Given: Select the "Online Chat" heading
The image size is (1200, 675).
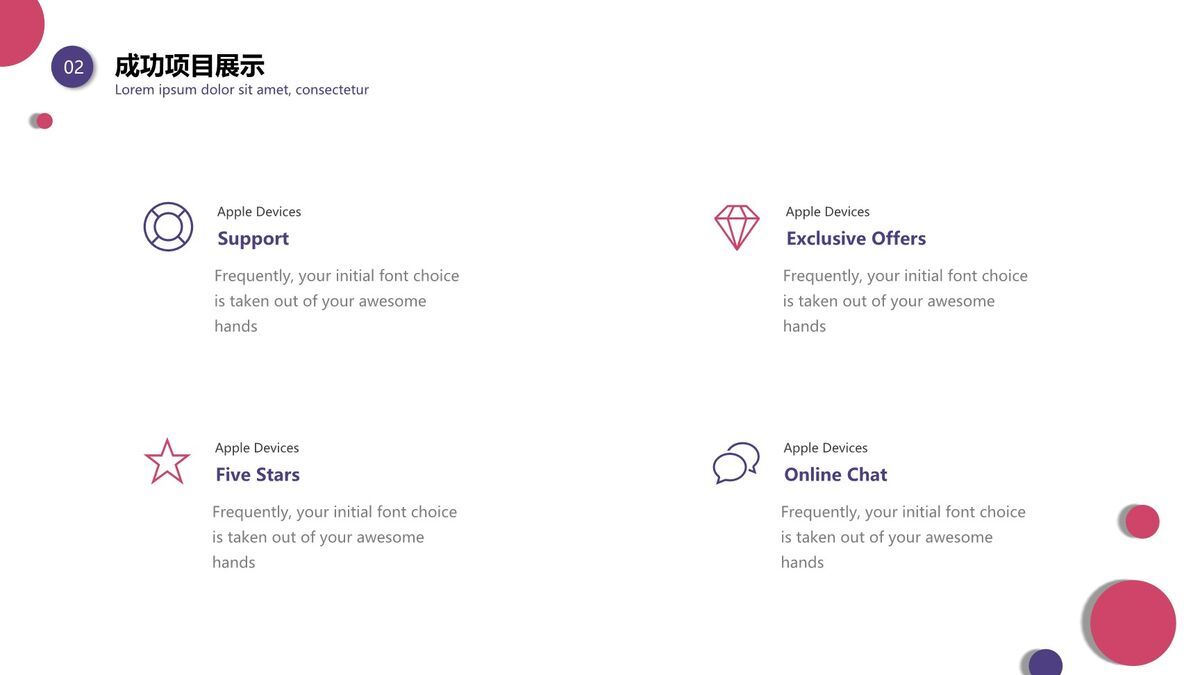Looking at the screenshot, I should pyautogui.click(x=836, y=474).
